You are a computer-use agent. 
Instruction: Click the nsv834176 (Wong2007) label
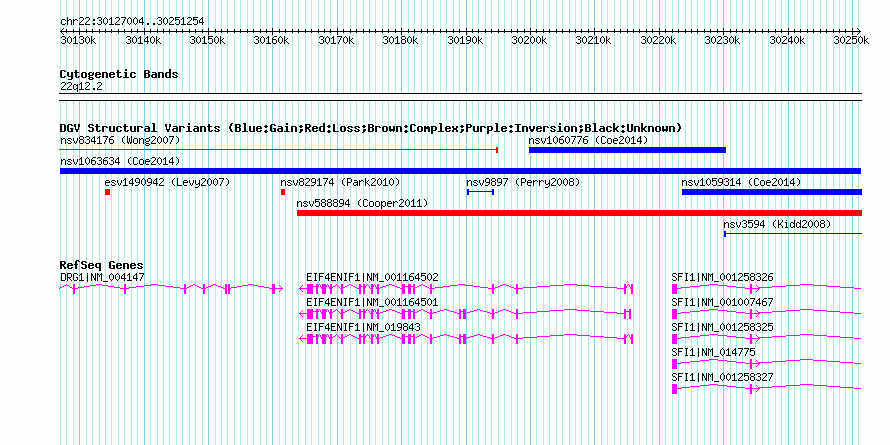[x=120, y=140]
